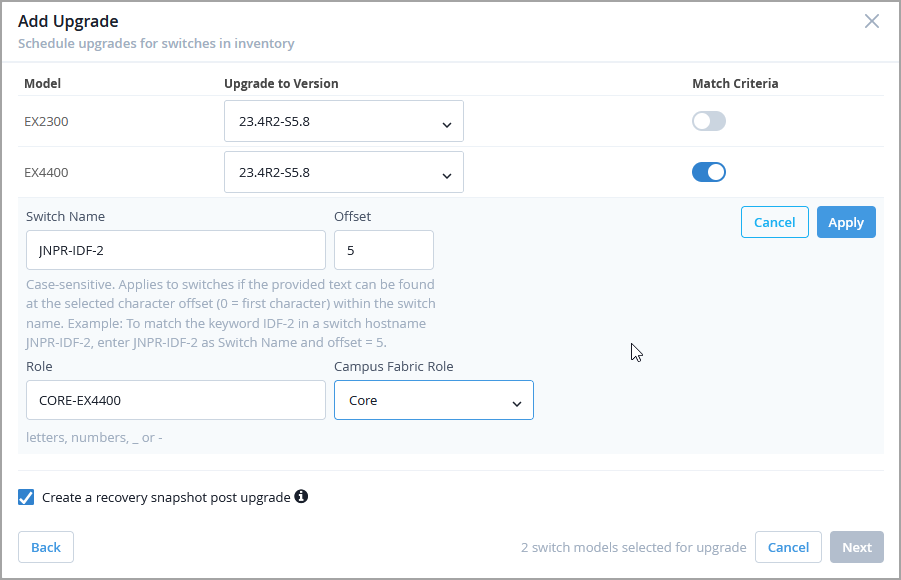
Task: Click the Upgrade to Version column header
Action: [x=281, y=83]
